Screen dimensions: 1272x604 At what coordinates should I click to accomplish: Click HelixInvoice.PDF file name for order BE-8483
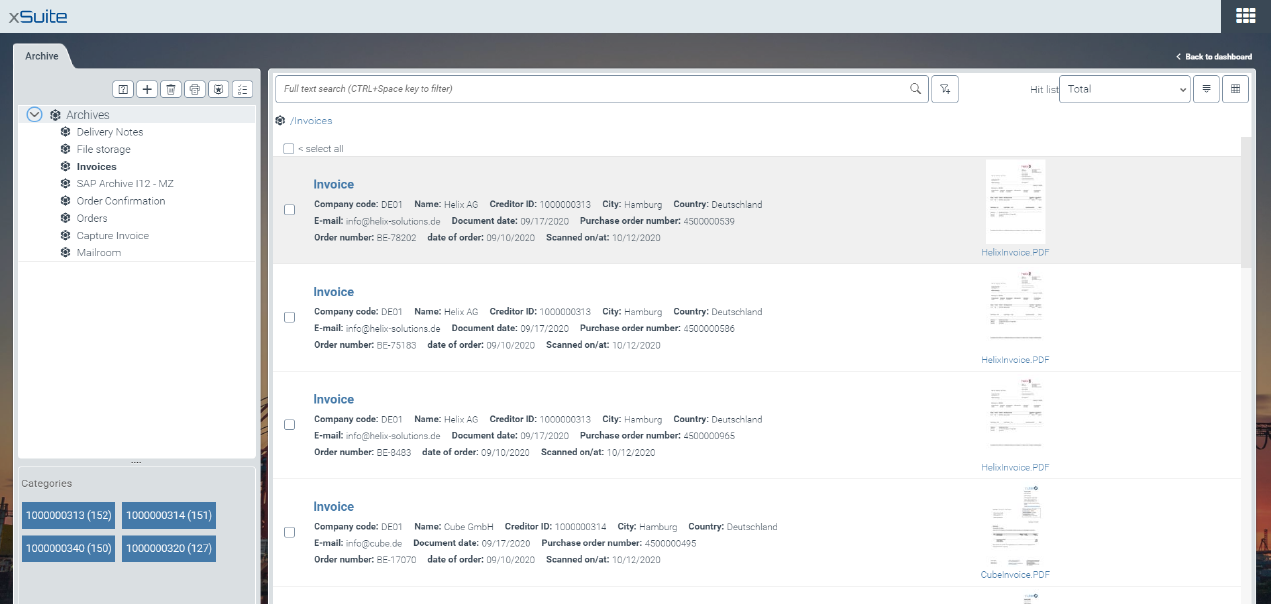[x=1015, y=467]
